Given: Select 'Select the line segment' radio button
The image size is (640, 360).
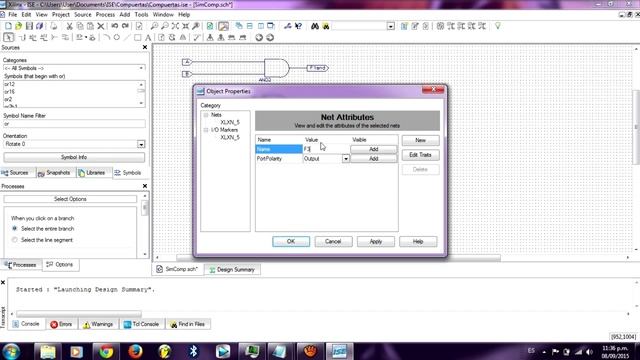Looking at the screenshot, I should coord(15,240).
